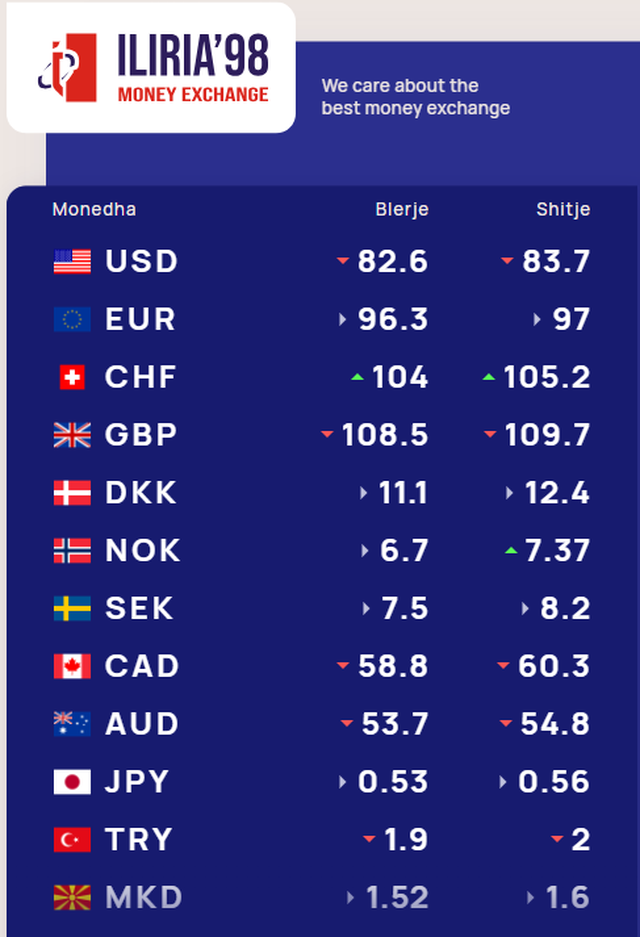Click the Blerje column header
640x937 pixels.
(x=401, y=209)
